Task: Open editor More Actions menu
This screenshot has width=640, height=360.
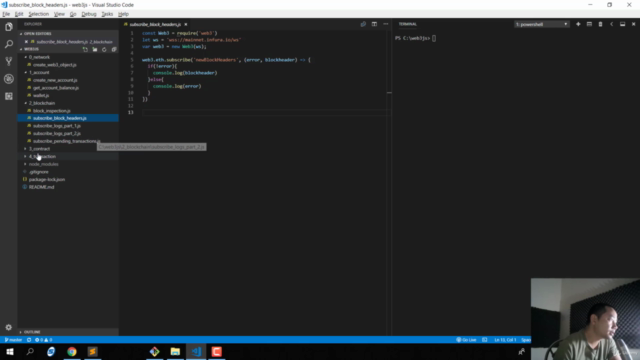Action: click(385, 24)
